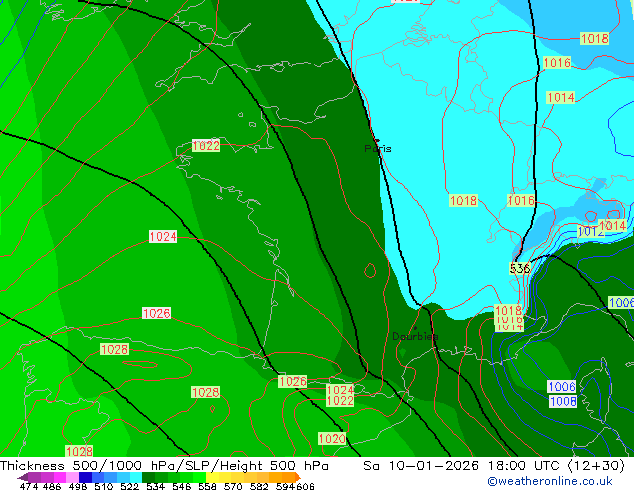Screen dimensions: 634x490
Task: Click the 1028 label at bottom edge
Action: 79,451
